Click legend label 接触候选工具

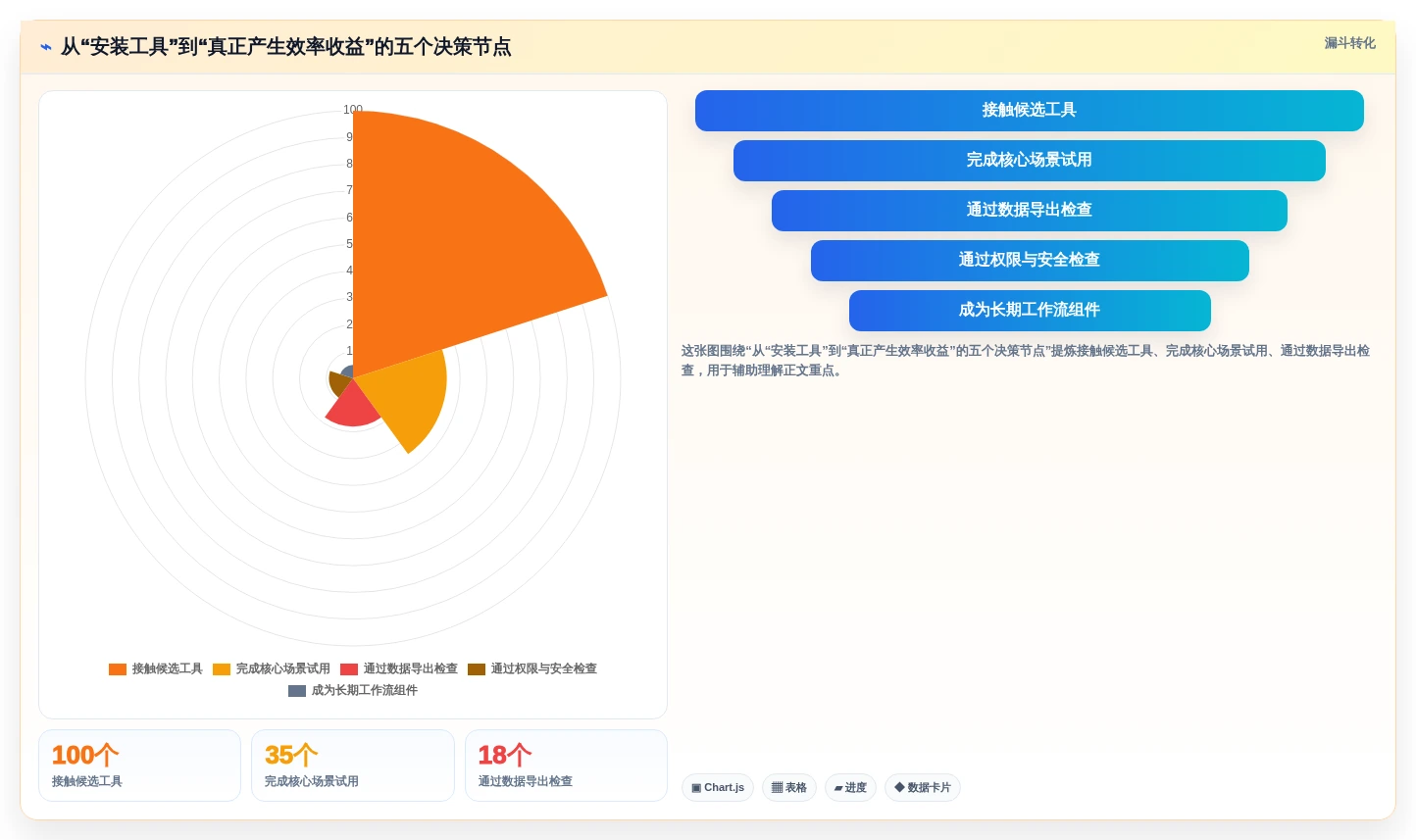pos(168,668)
